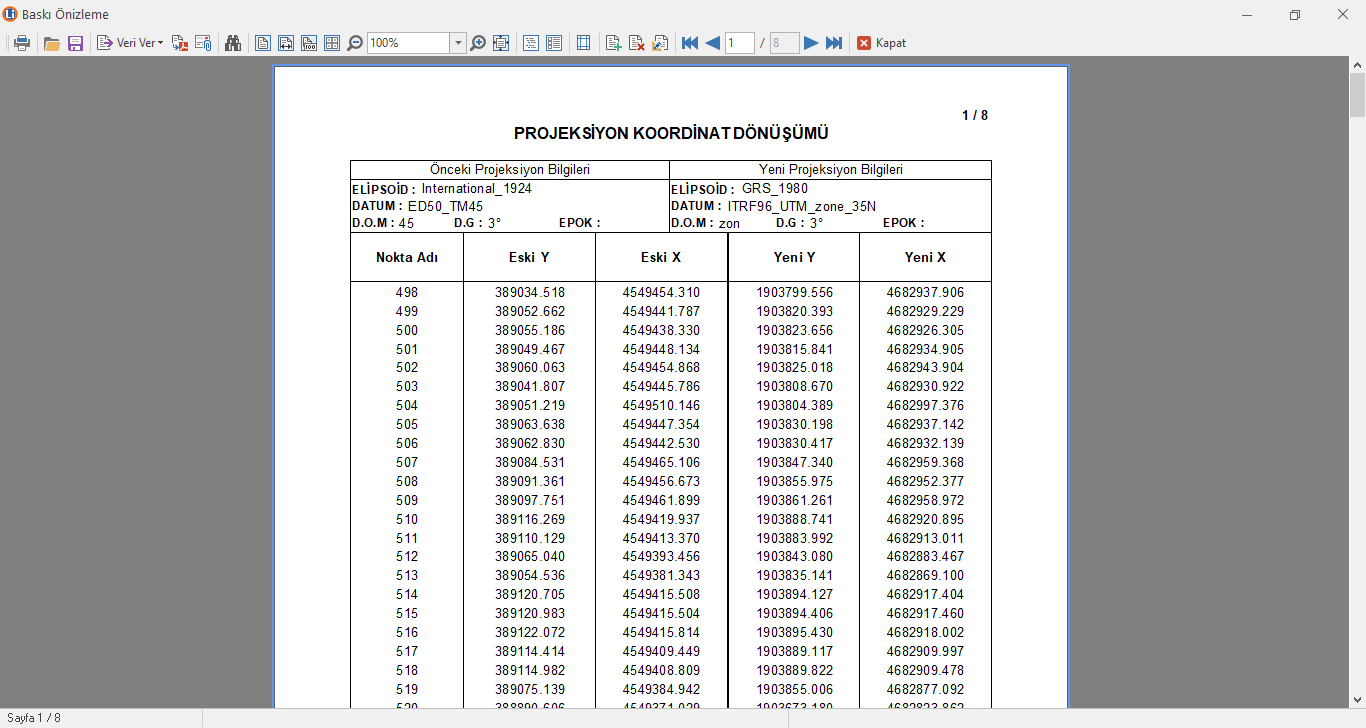The height and width of the screenshot is (728, 1366).
Task: Click the zoom in magnifier icon
Action: (x=478, y=43)
